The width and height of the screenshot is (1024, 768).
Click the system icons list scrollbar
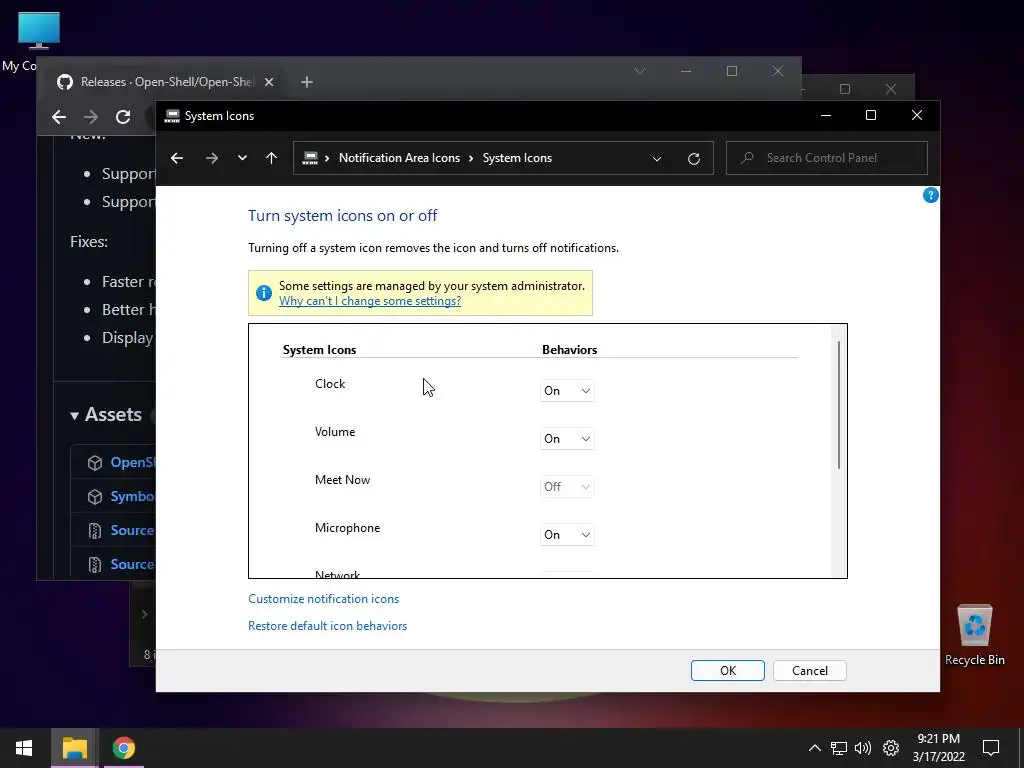839,405
